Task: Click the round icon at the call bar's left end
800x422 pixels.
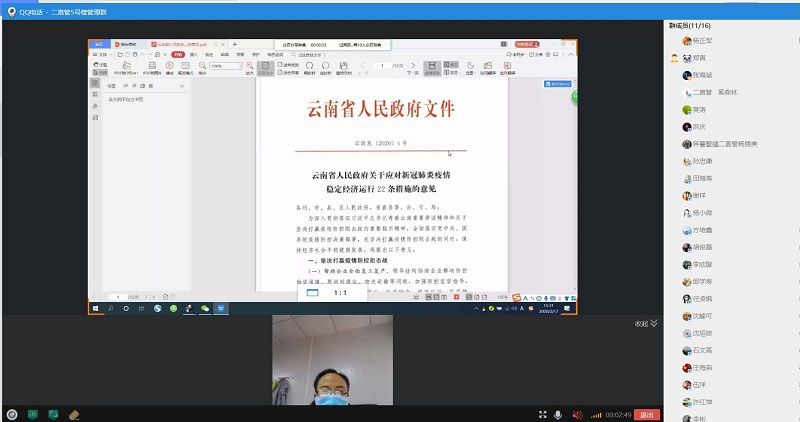Action: click(11, 414)
